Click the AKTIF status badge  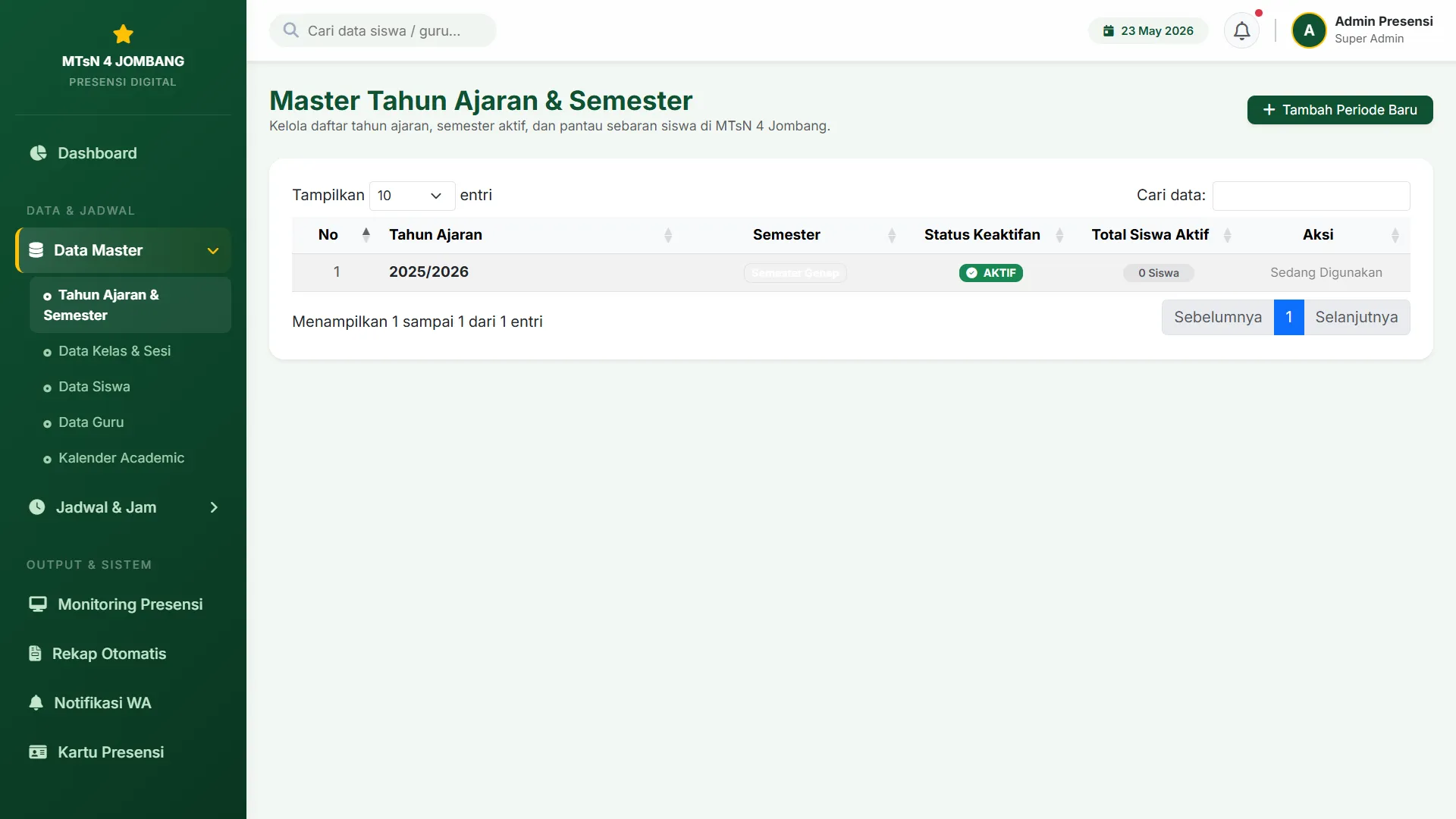(x=990, y=273)
